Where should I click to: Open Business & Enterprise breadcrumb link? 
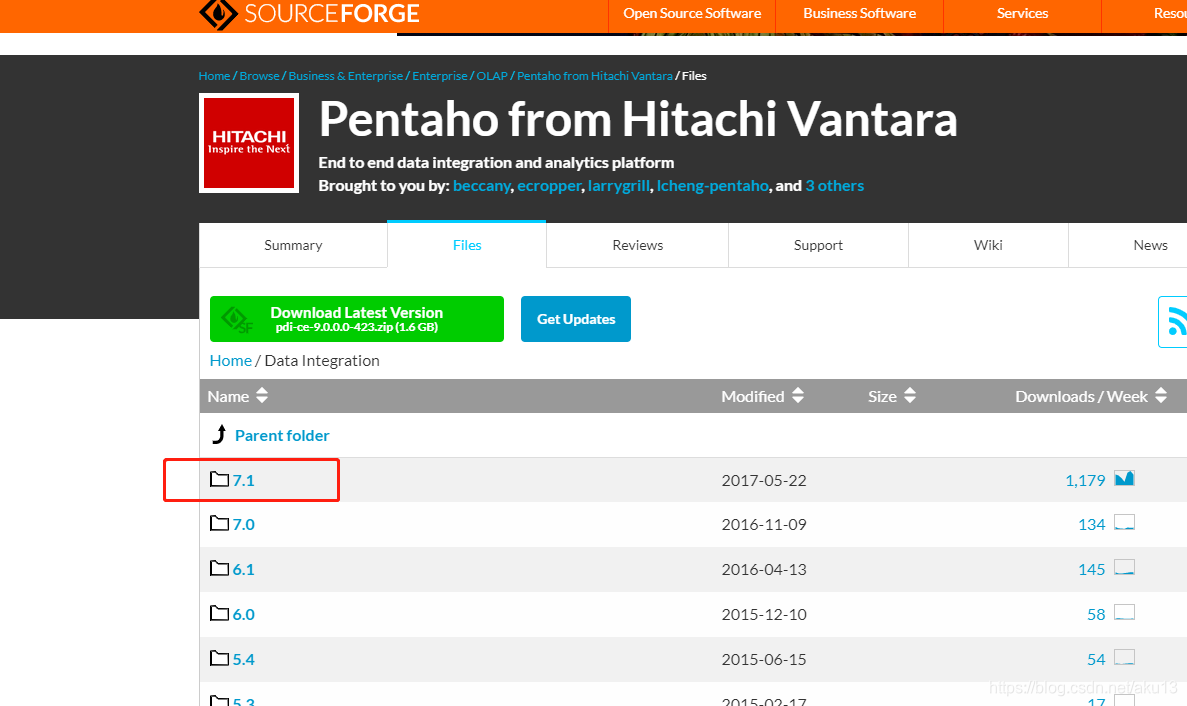click(x=345, y=76)
